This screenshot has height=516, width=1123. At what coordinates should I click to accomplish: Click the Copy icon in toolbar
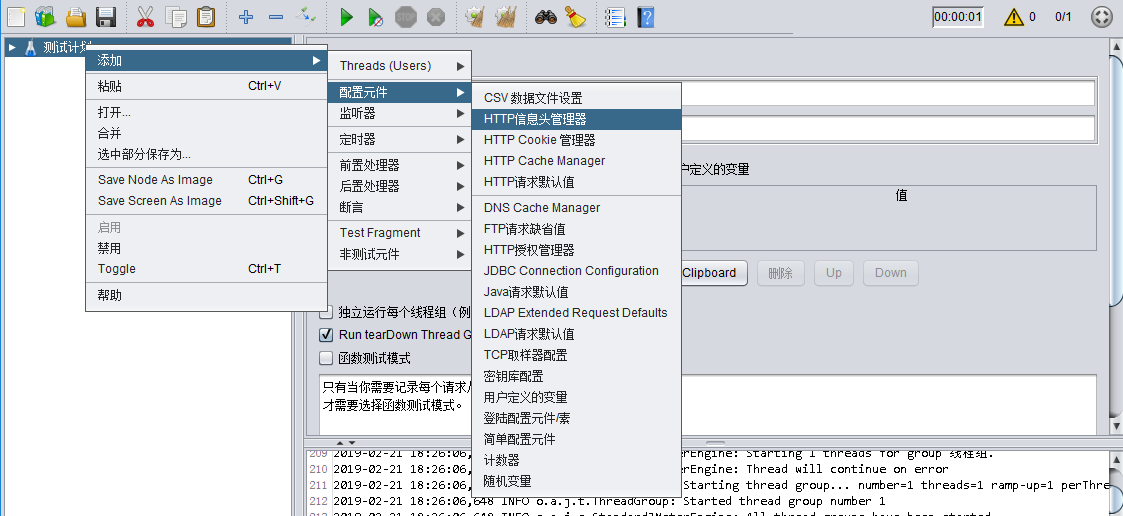coord(175,16)
